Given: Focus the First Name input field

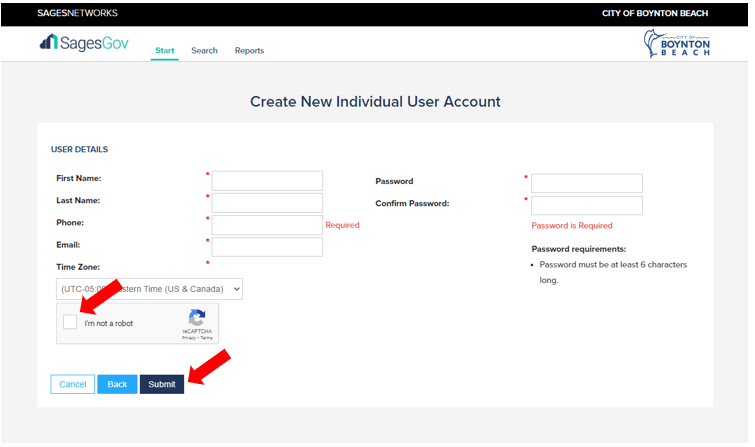Looking at the screenshot, I should [267, 181].
